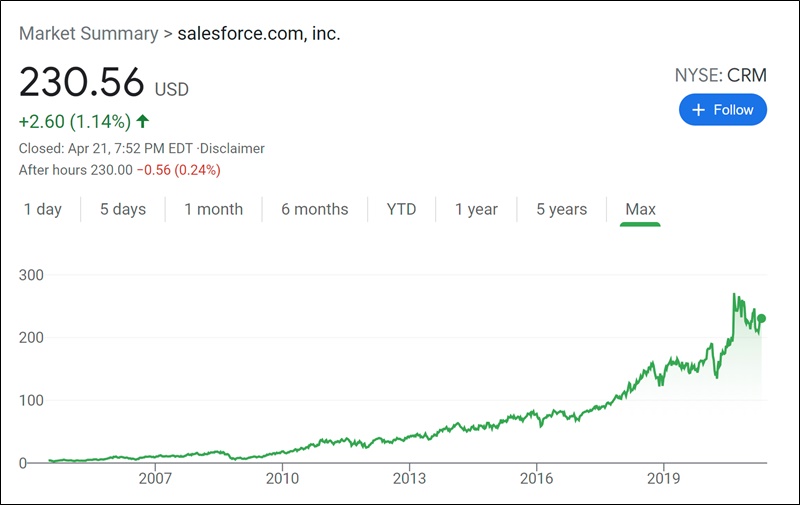Click the 230.56 stock price
Screen dimensions: 800x505
[82, 82]
